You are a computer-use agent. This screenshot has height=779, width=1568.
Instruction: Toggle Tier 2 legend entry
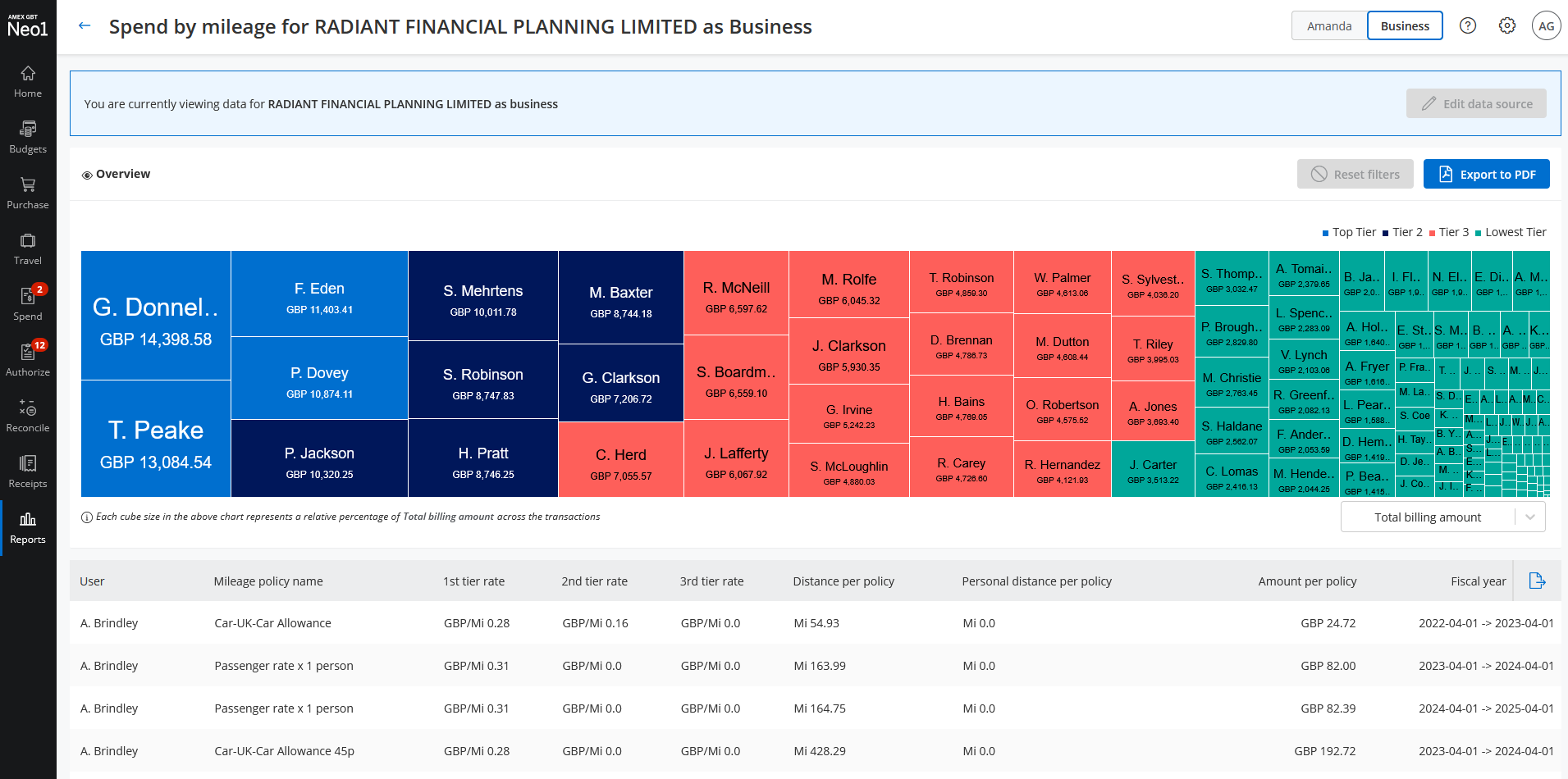(1402, 232)
